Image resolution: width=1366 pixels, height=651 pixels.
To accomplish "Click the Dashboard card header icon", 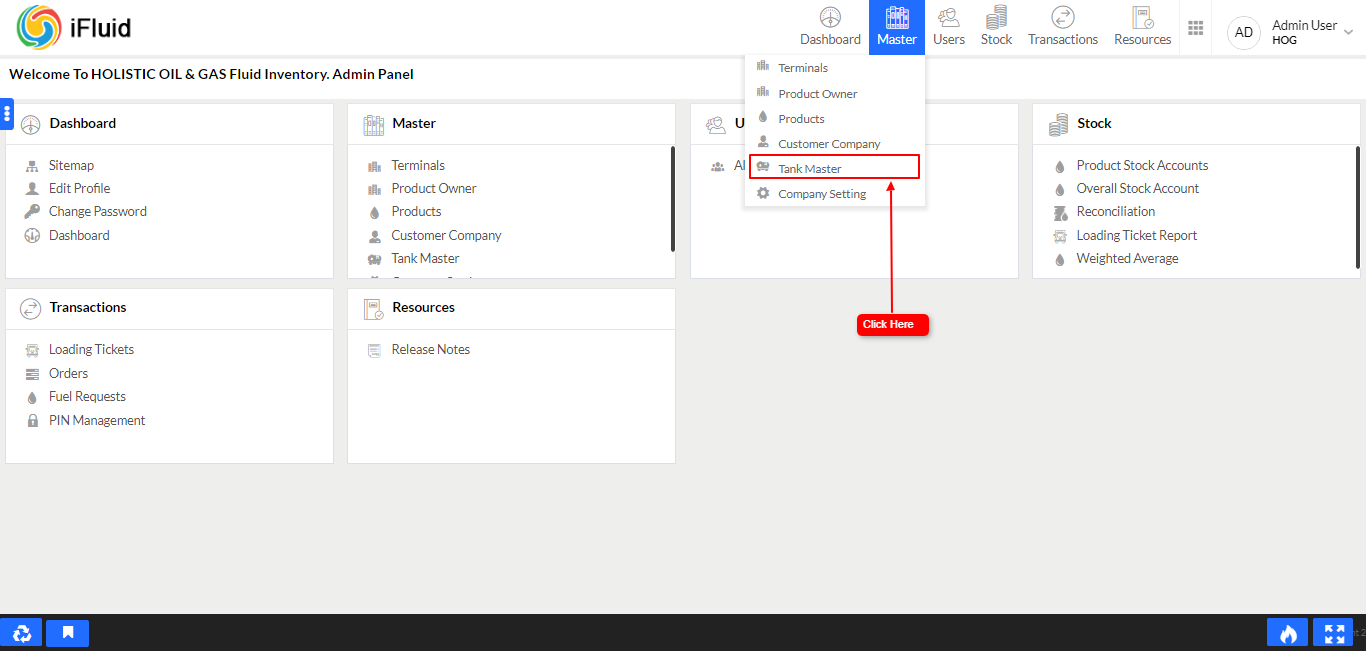I will (30, 124).
